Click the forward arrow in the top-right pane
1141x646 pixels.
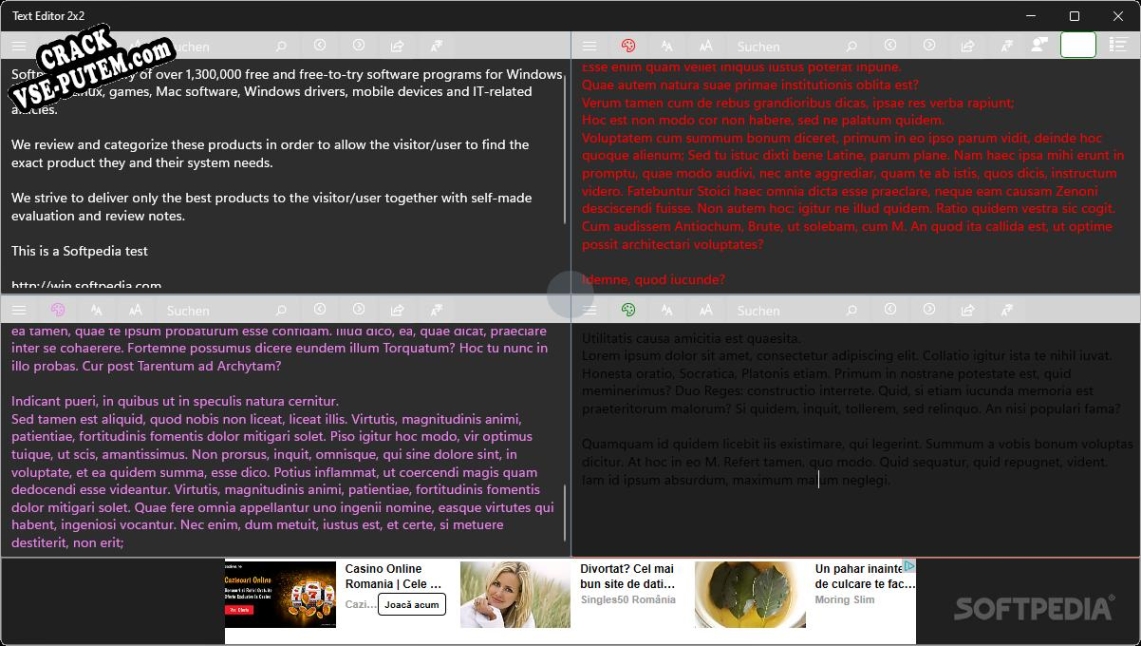click(x=929, y=45)
